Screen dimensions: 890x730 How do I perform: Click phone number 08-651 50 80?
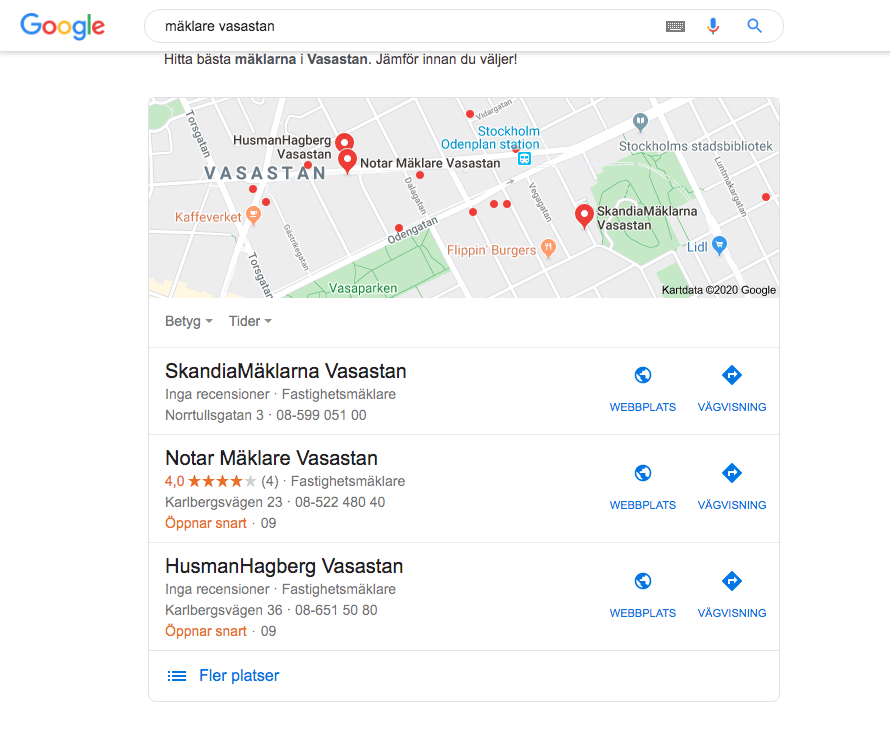[336, 610]
